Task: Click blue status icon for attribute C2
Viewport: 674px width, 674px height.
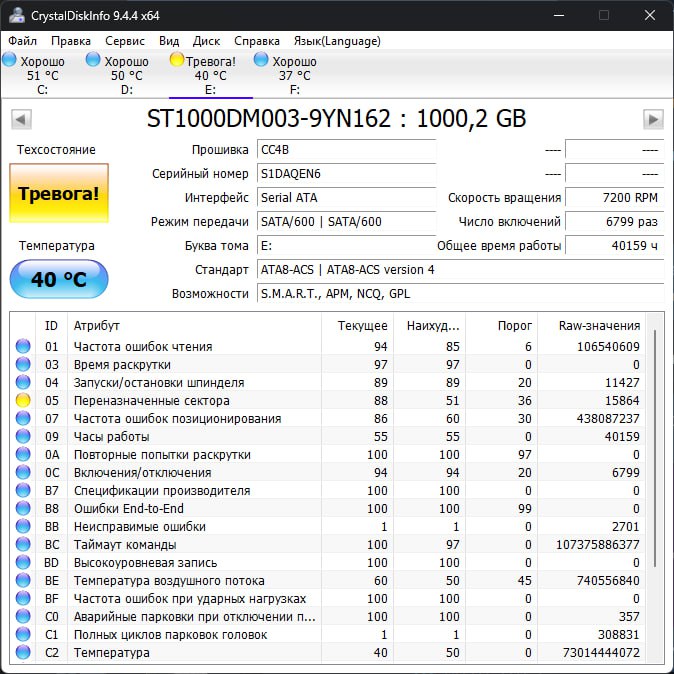Action: coord(23,653)
